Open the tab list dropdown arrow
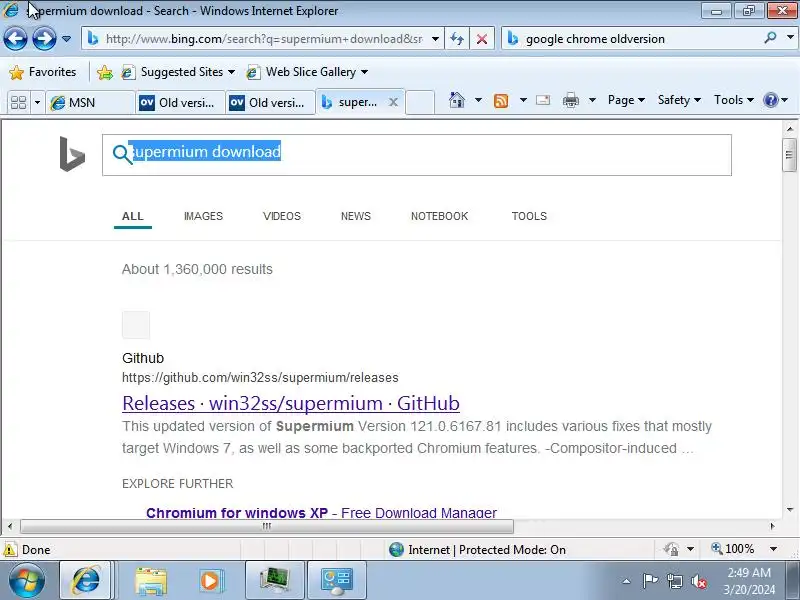800x600 pixels. (x=37, y=103)
